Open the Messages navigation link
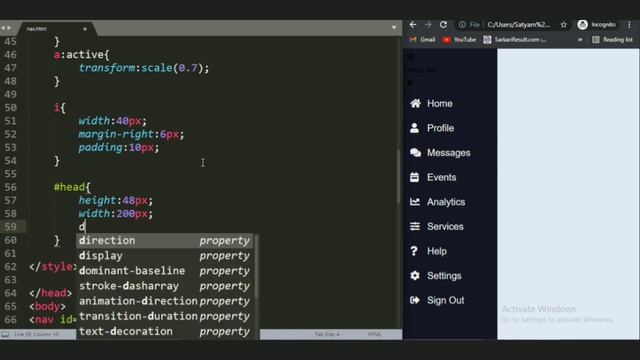 449,153
